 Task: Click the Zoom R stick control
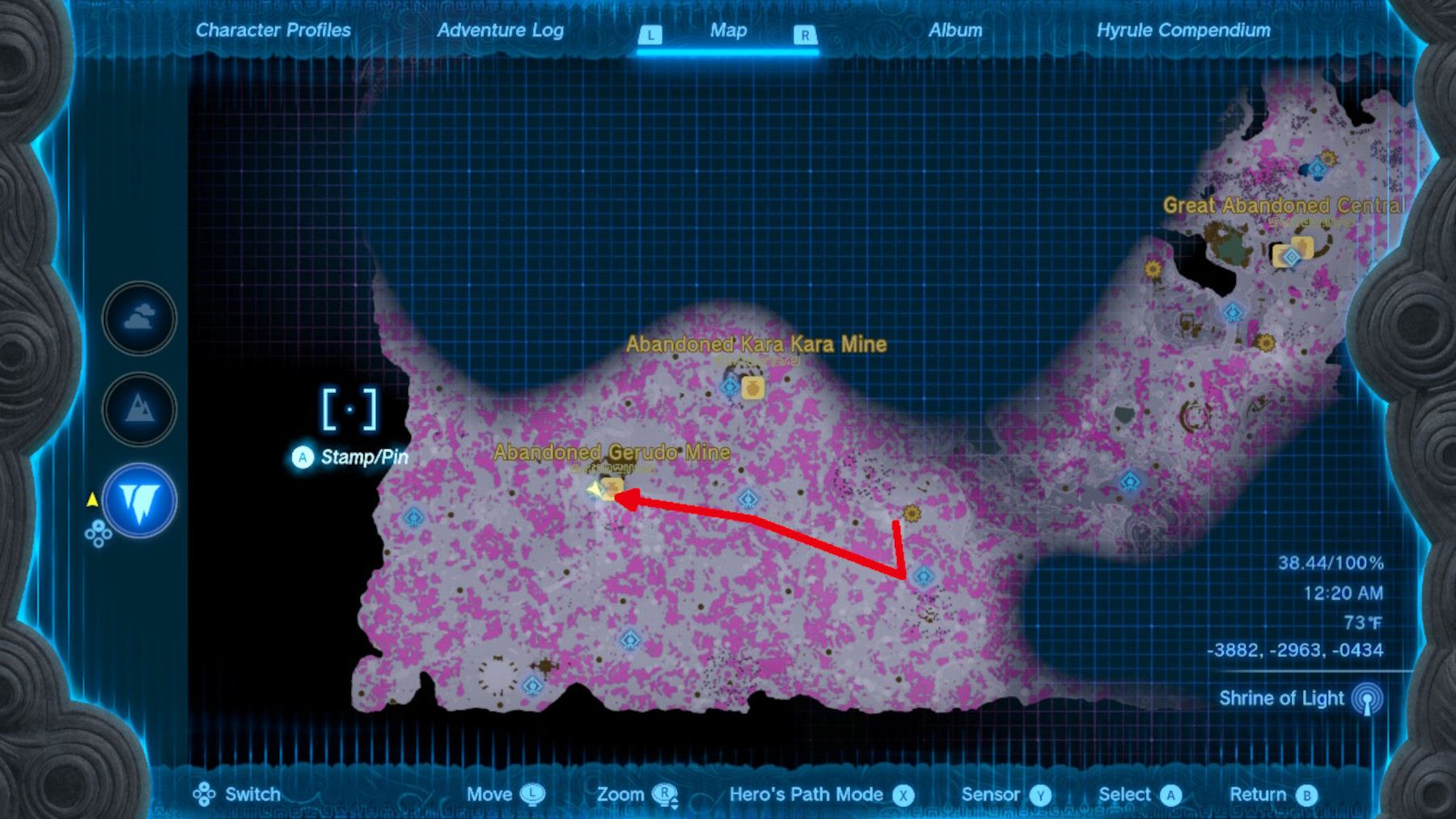click(x=666, y=795)
